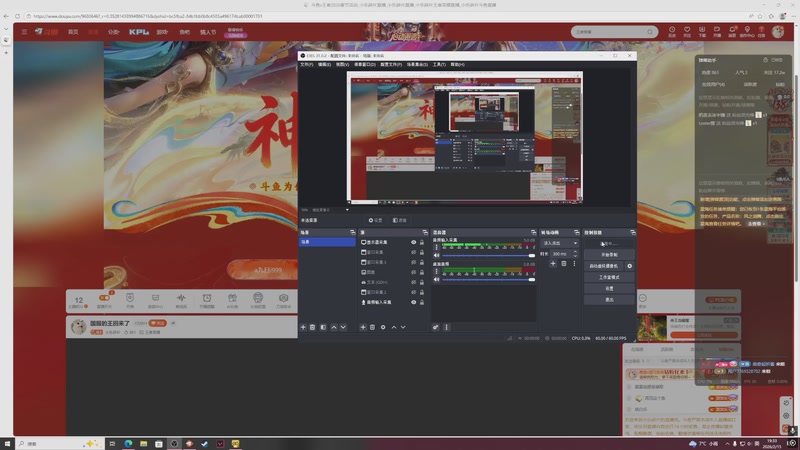Click Start Virtual Camera button

[x=604, y=266]
